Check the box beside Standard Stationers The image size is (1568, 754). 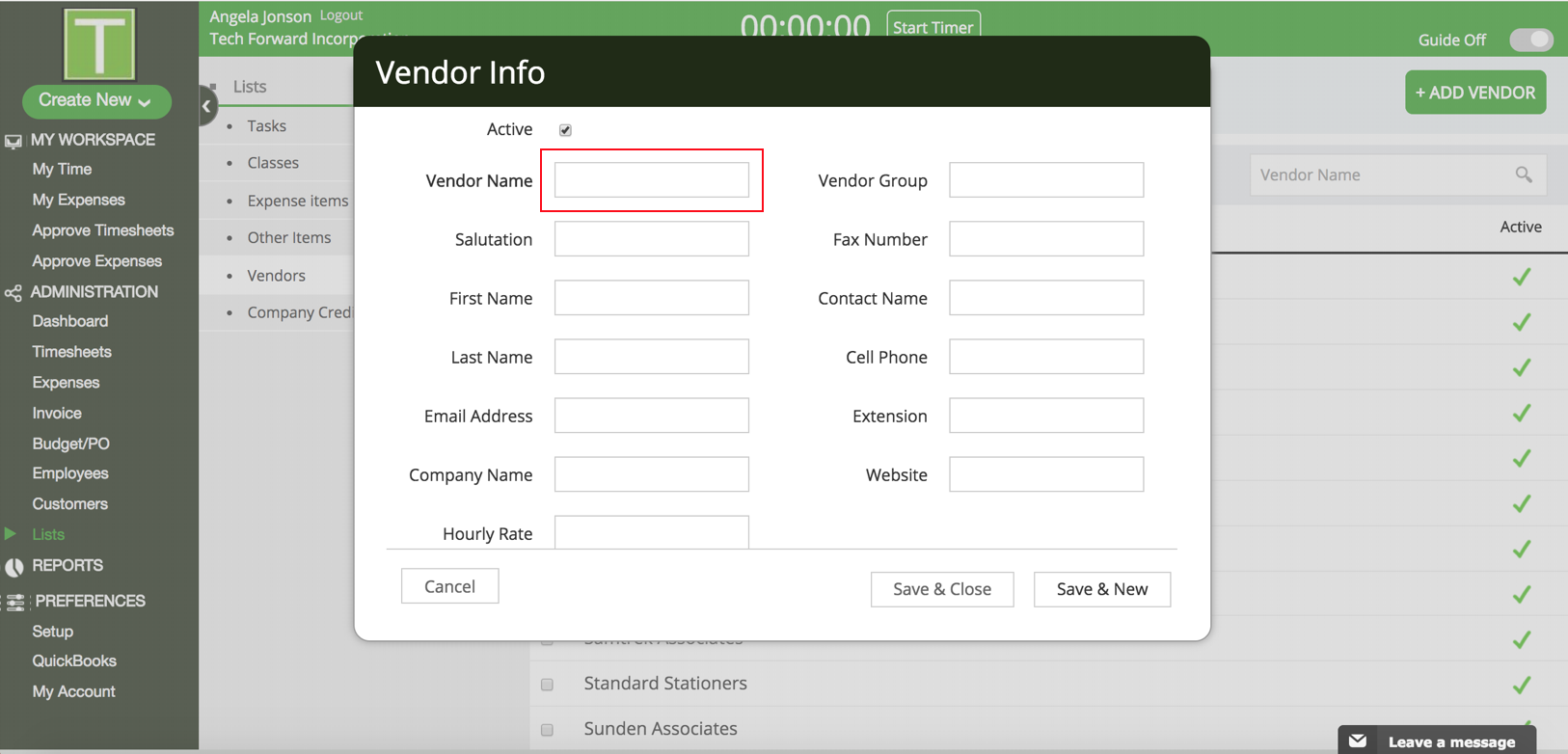[547, 685]
